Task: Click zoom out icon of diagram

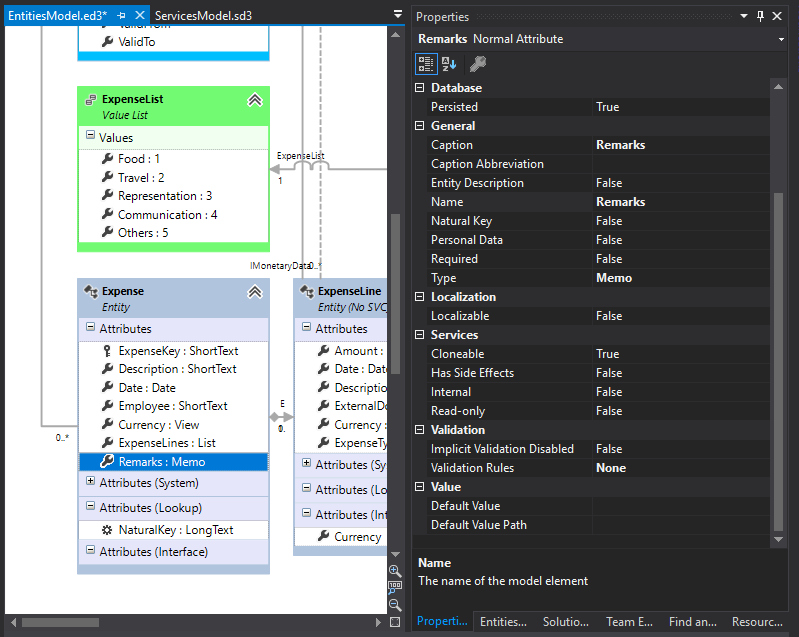Action: click(x=395, y=605)
